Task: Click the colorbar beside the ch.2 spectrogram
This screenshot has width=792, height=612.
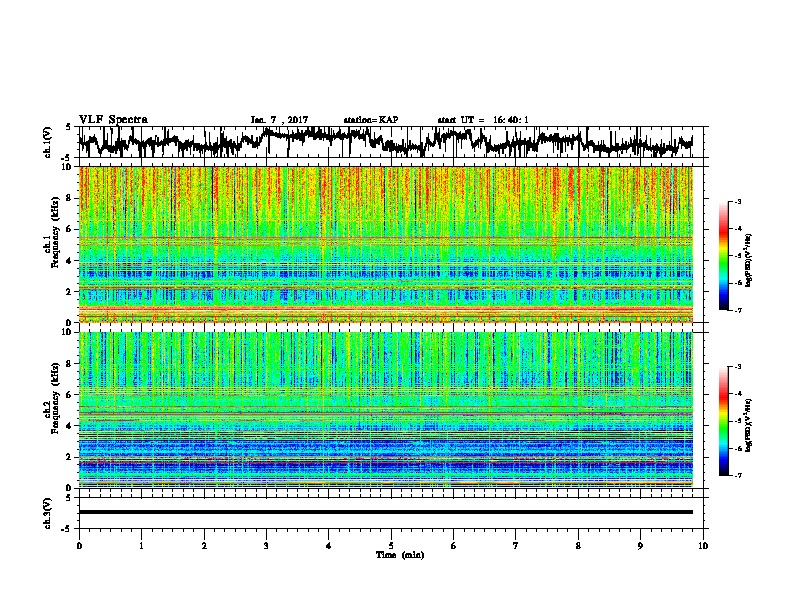Action: tap(723, 421)
